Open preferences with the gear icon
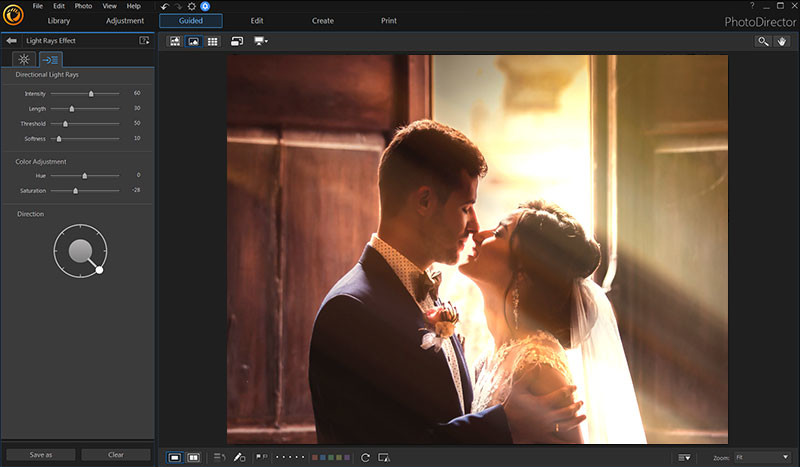This screenshot has width=800, height=467. click(x=192, y=6)
